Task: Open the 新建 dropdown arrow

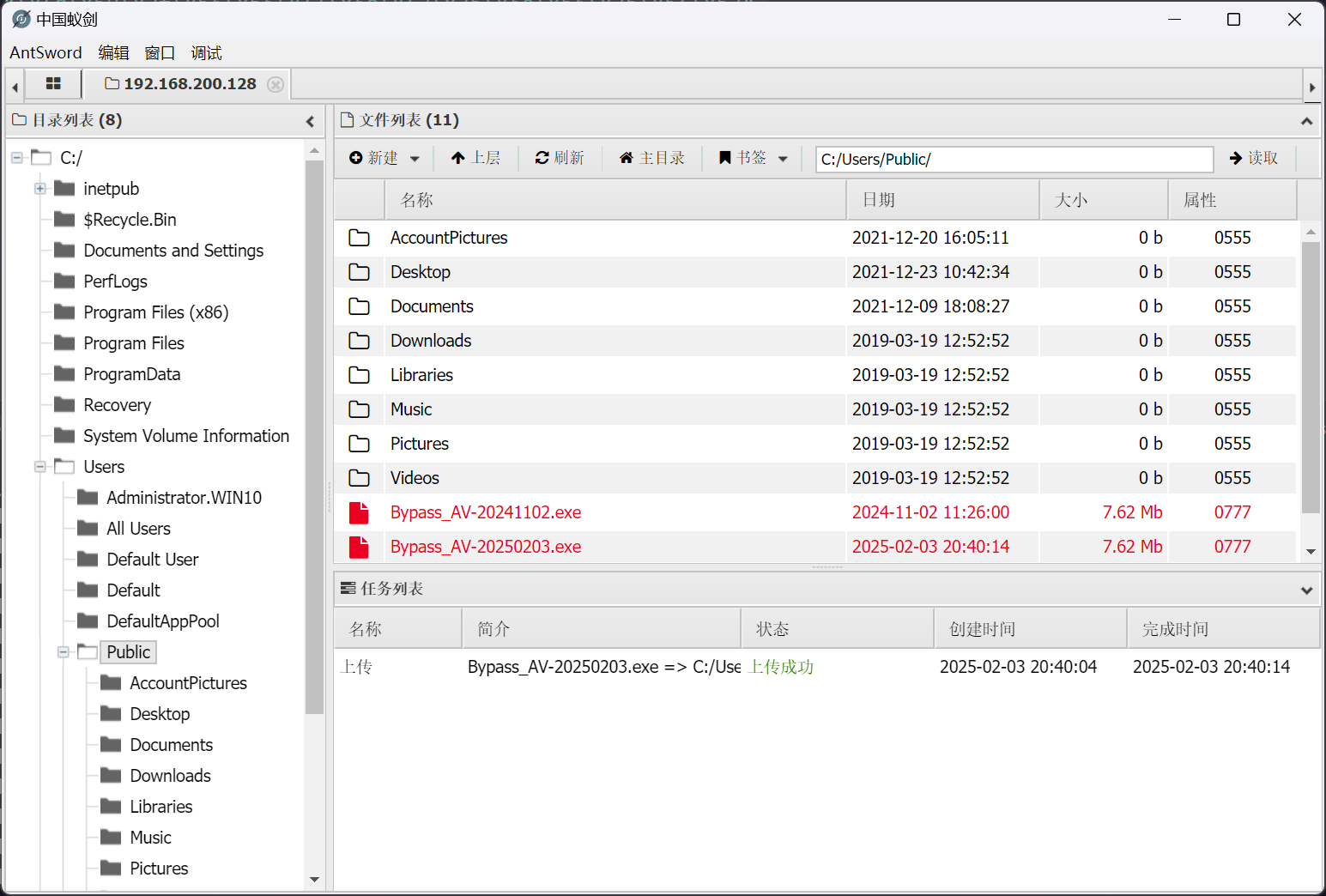Action: coord(415,159)
